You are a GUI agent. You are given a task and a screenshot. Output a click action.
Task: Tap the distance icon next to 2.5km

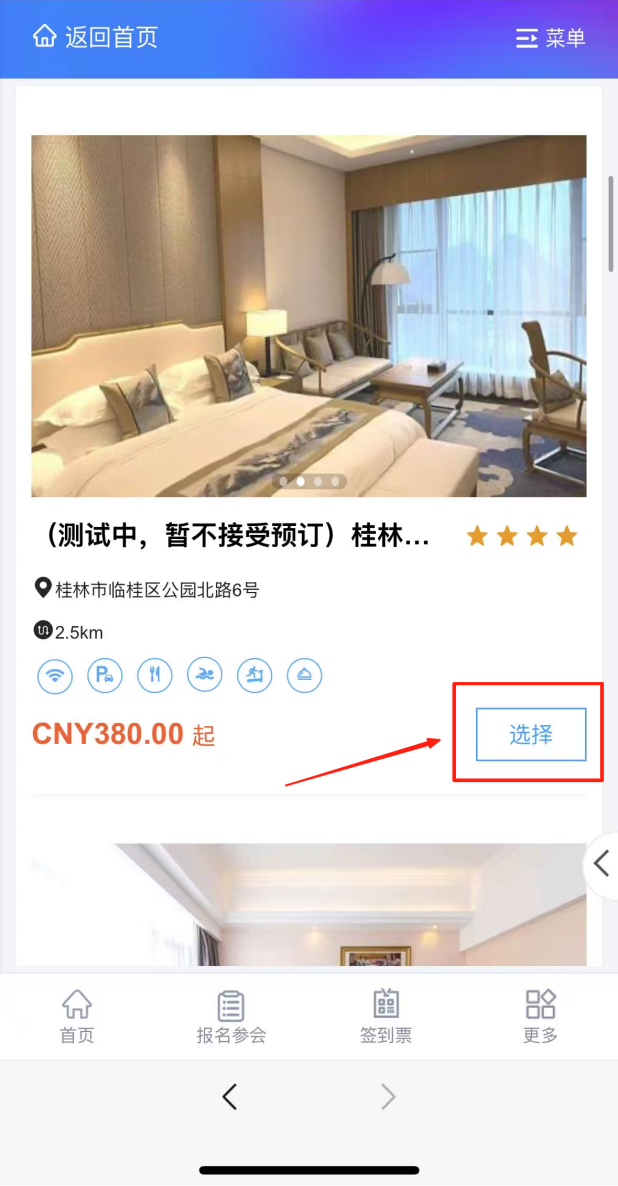tap(43, 630)
